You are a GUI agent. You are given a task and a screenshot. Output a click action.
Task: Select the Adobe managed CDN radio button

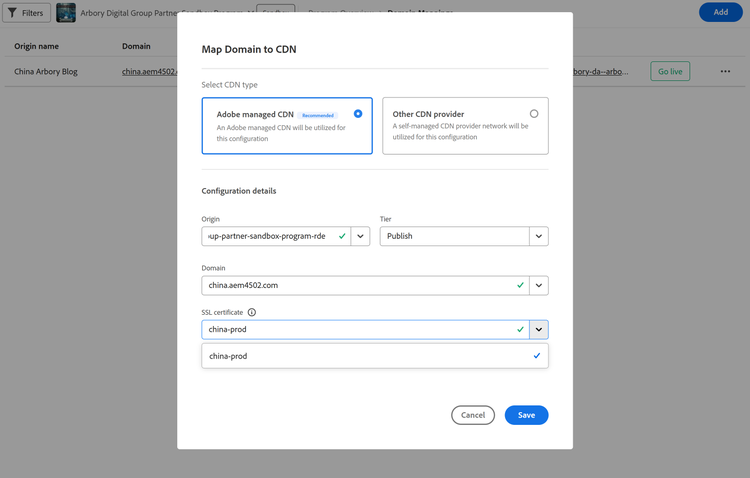[358, 114]
